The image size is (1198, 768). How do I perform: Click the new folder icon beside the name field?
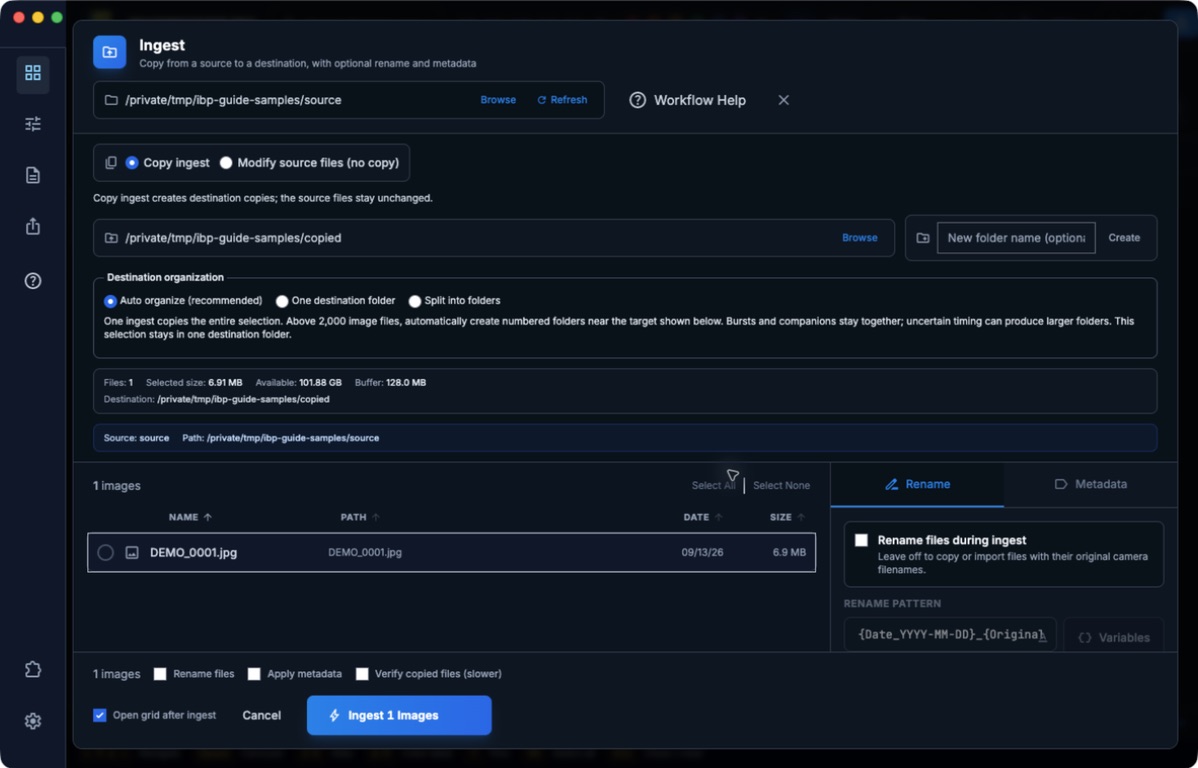coord(923,238)
